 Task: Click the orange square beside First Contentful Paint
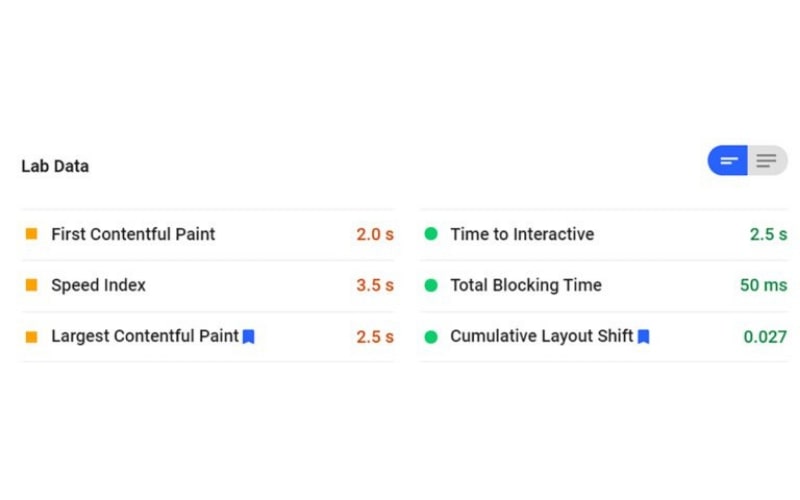(31, 234)
